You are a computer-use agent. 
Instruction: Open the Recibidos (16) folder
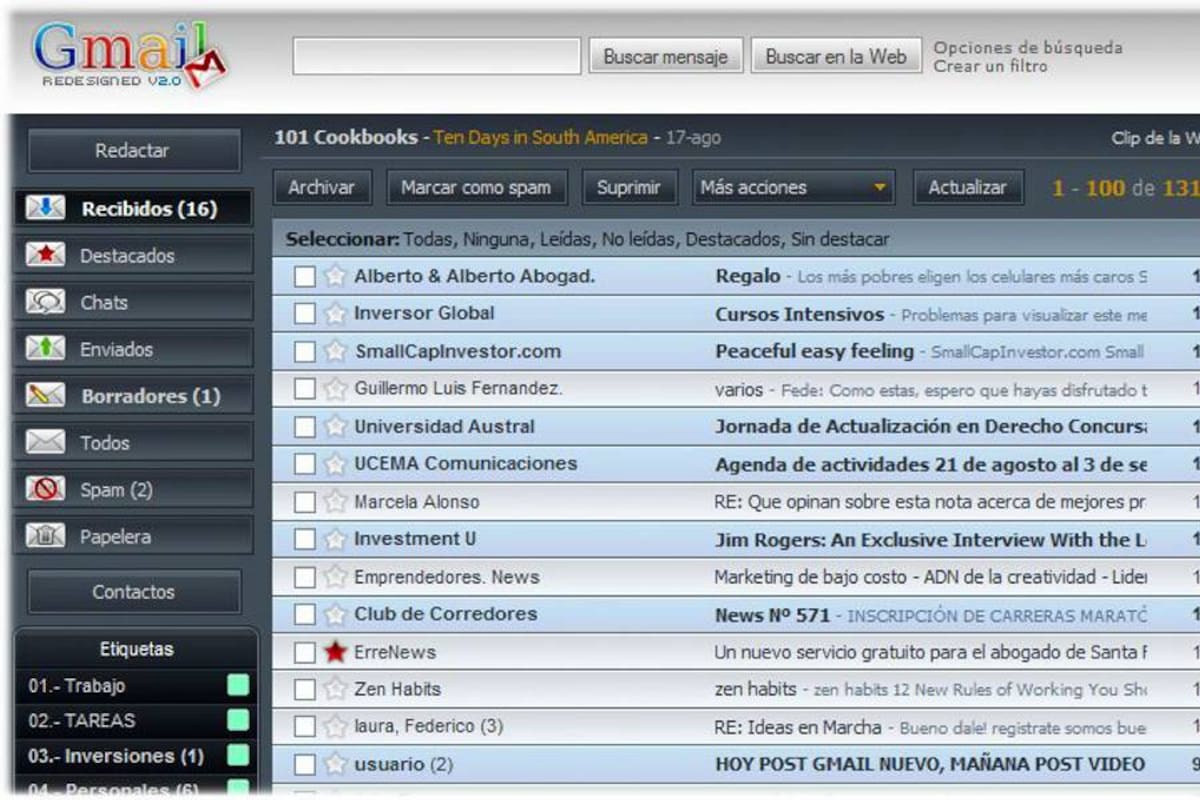coord(132,208)
